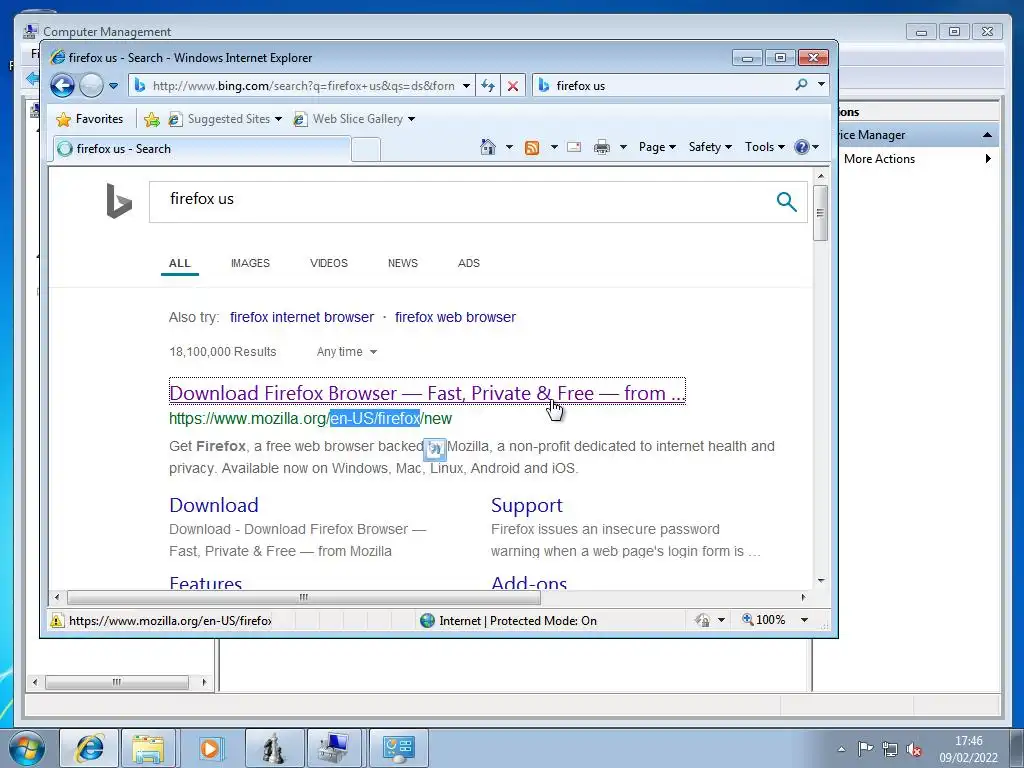Open the Page menu
1024x768 pixels.
click(x=657, y=147)
